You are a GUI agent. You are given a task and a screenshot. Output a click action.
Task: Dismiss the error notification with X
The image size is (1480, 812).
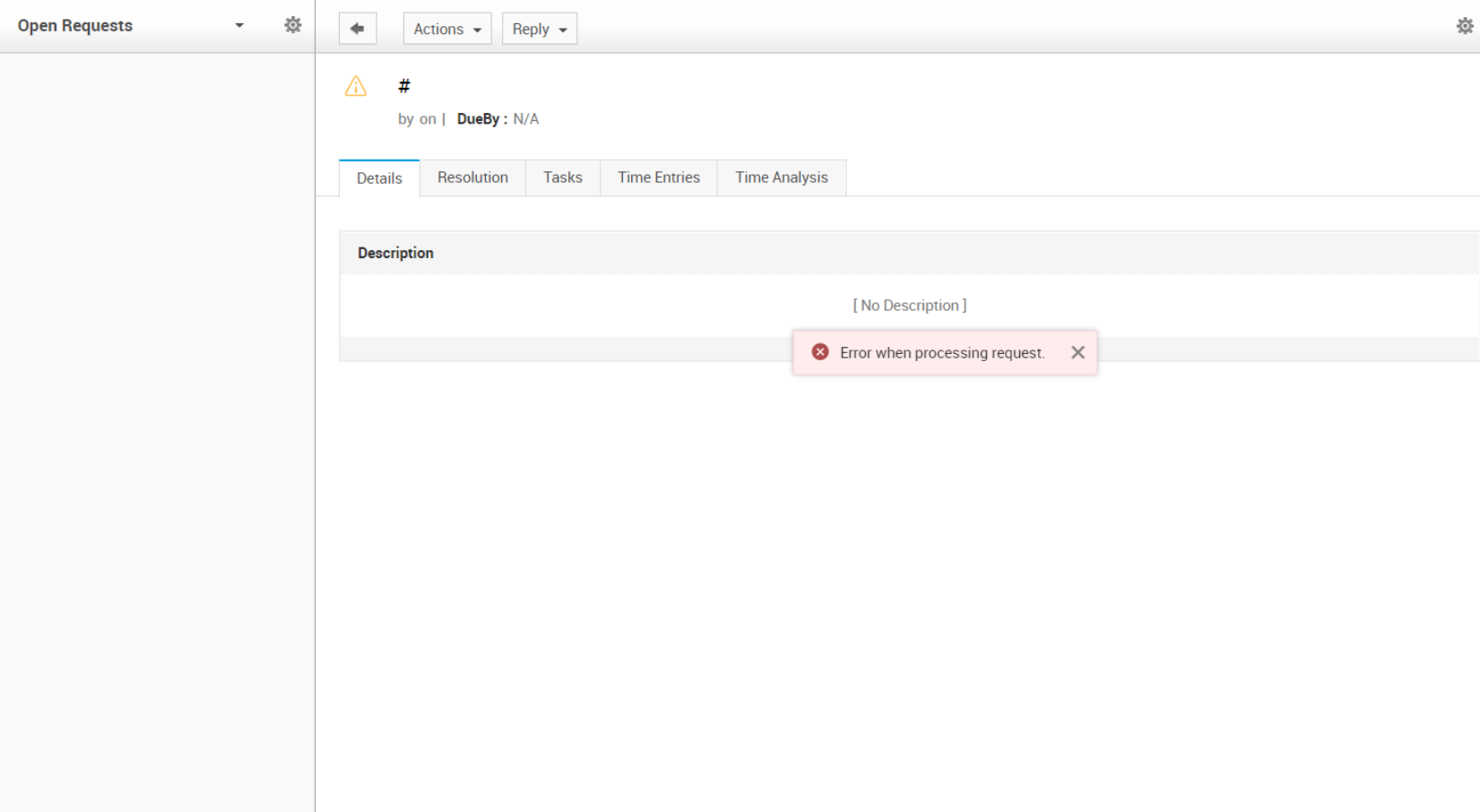coord(1078,352)
